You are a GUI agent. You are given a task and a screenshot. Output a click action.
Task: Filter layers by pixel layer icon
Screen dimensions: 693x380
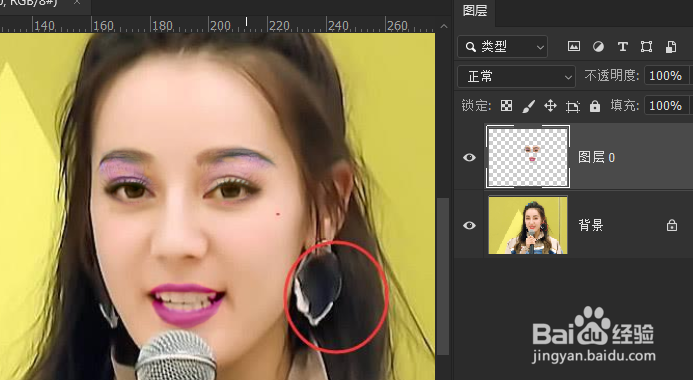(574, 46)
